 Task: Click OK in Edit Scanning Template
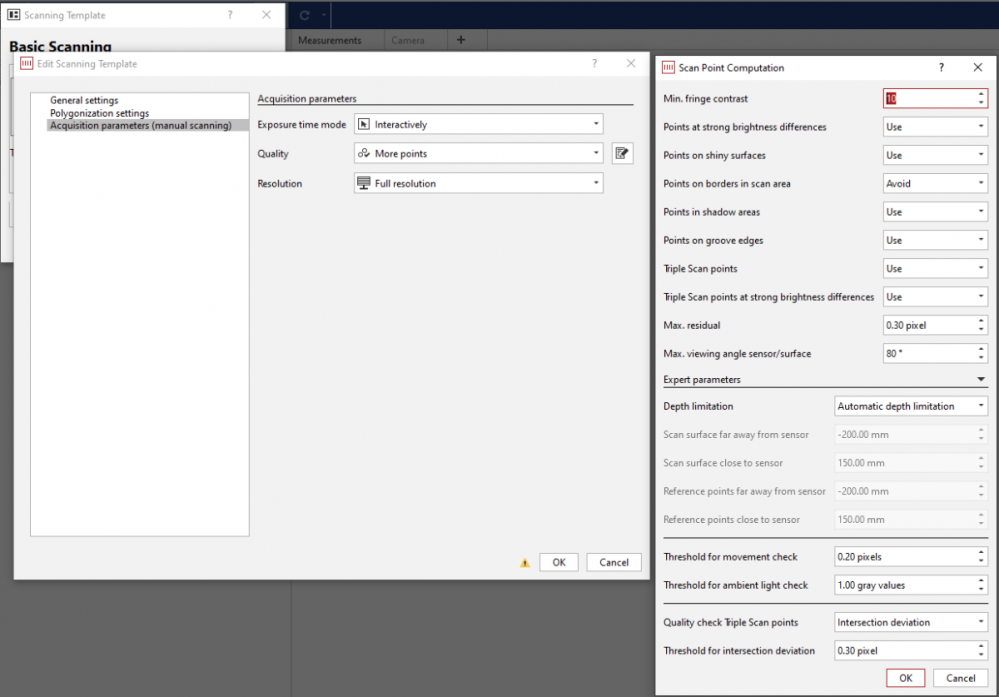[559, 562]
